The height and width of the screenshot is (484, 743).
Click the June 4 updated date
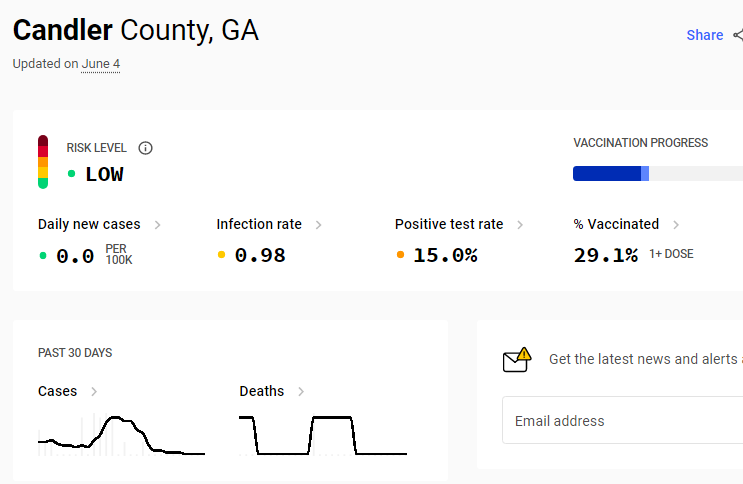tap(100, 64)
